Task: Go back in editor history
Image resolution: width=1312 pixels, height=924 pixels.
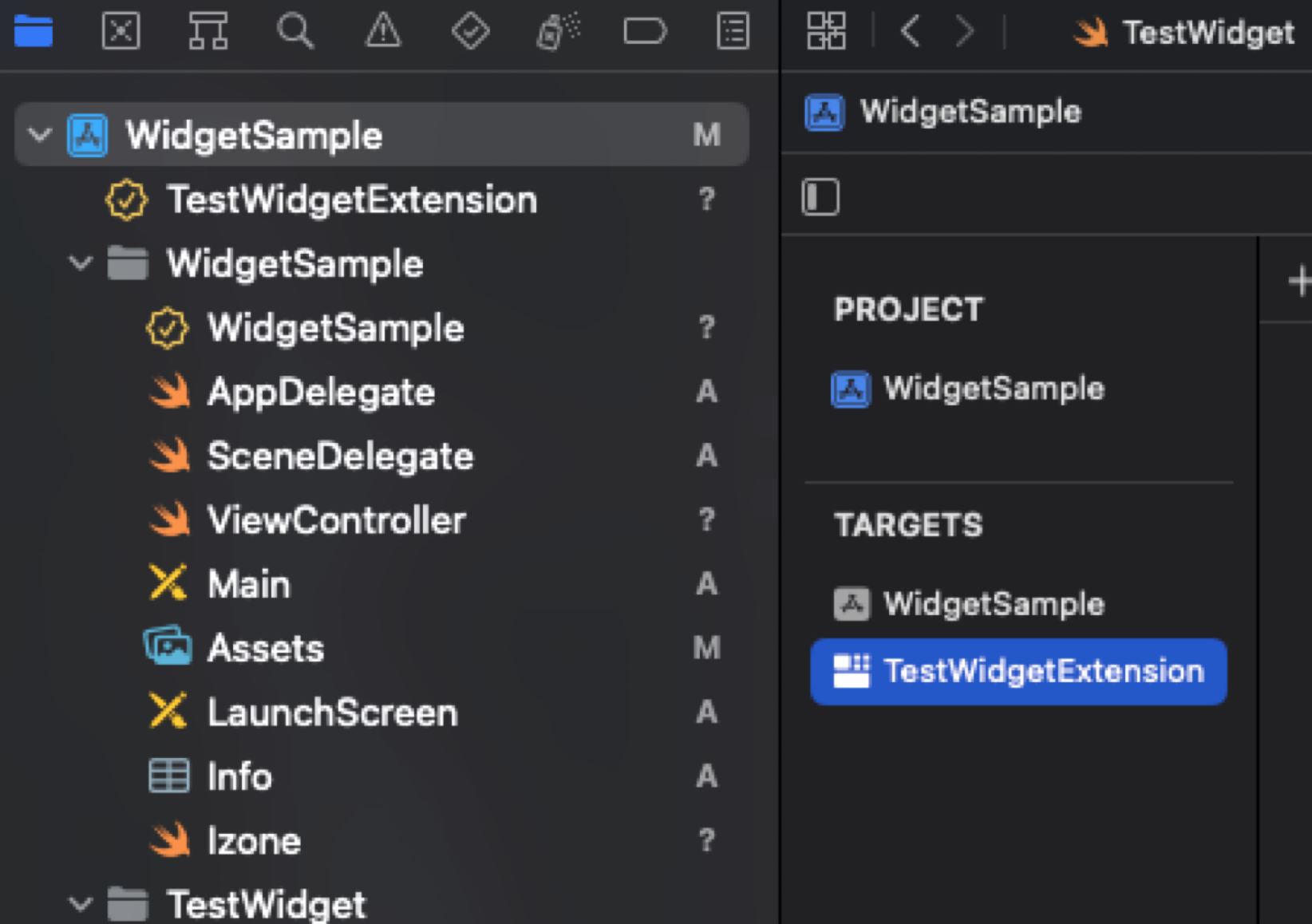Action: [911, 32]
